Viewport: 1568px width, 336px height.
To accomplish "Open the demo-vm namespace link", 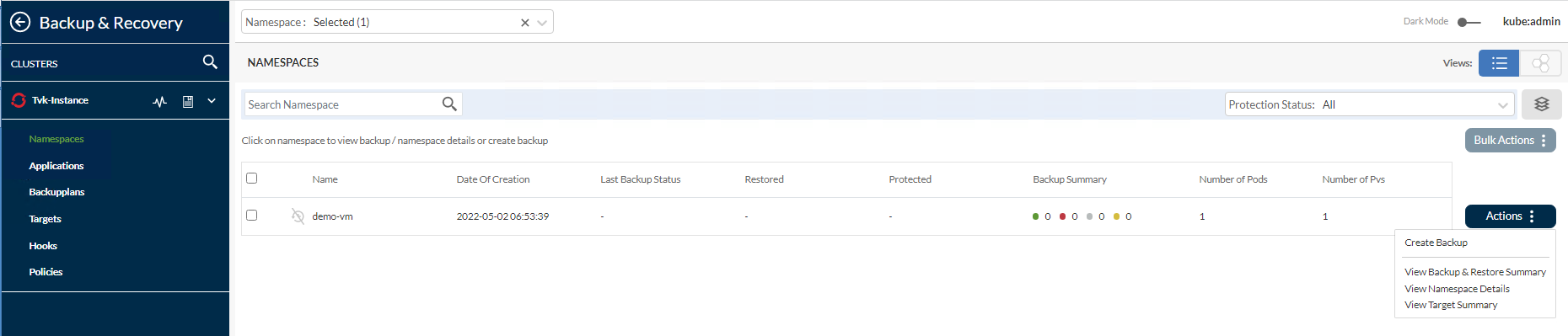I will coord(332,216).
